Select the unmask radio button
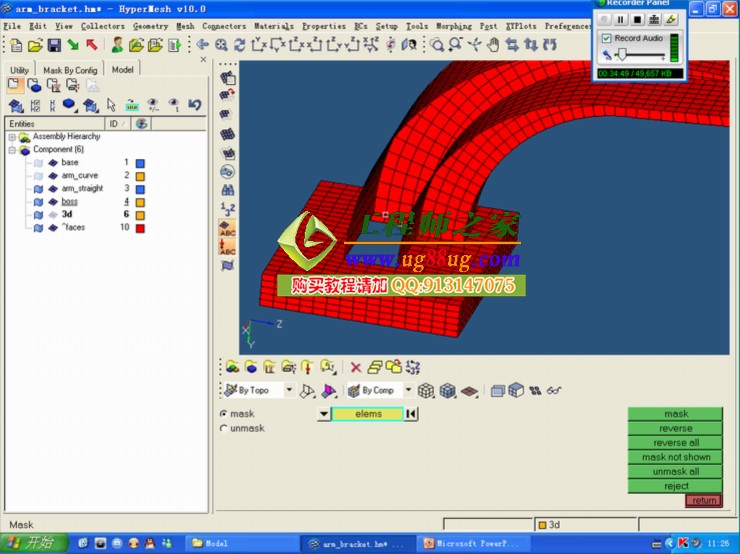The image size is (740, 554). [x=223, y=428]
